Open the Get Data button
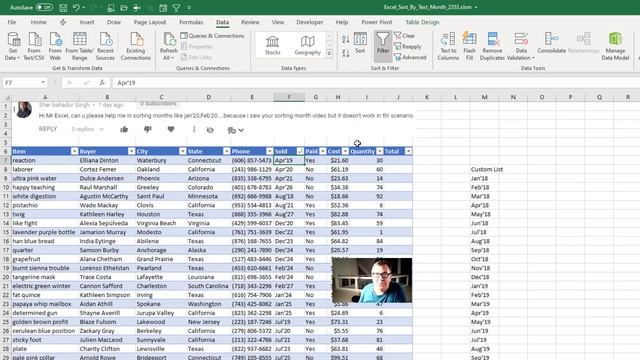640x360 pixels. point(13,47)
